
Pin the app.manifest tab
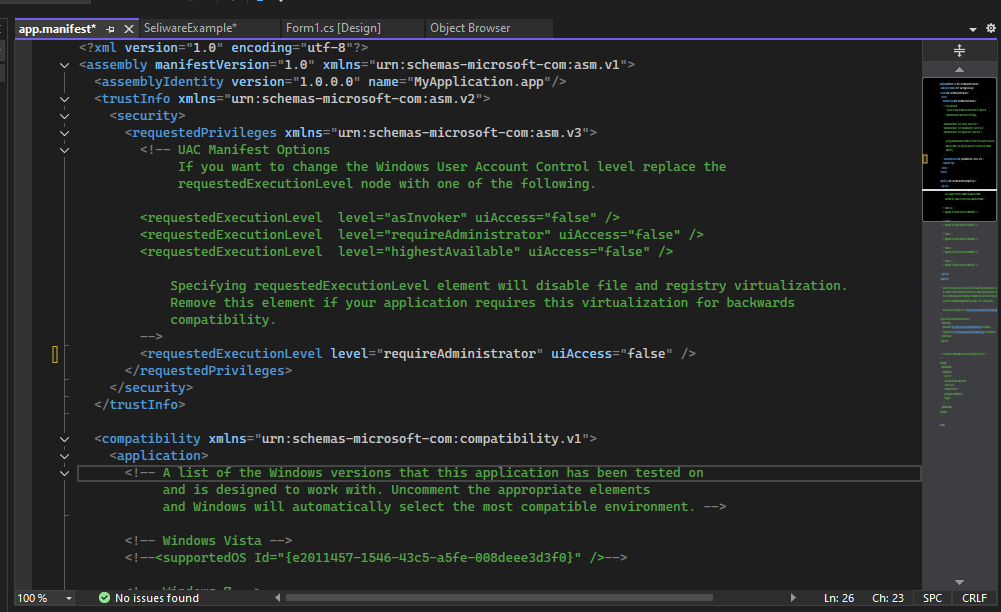click(x=110, y=29)
